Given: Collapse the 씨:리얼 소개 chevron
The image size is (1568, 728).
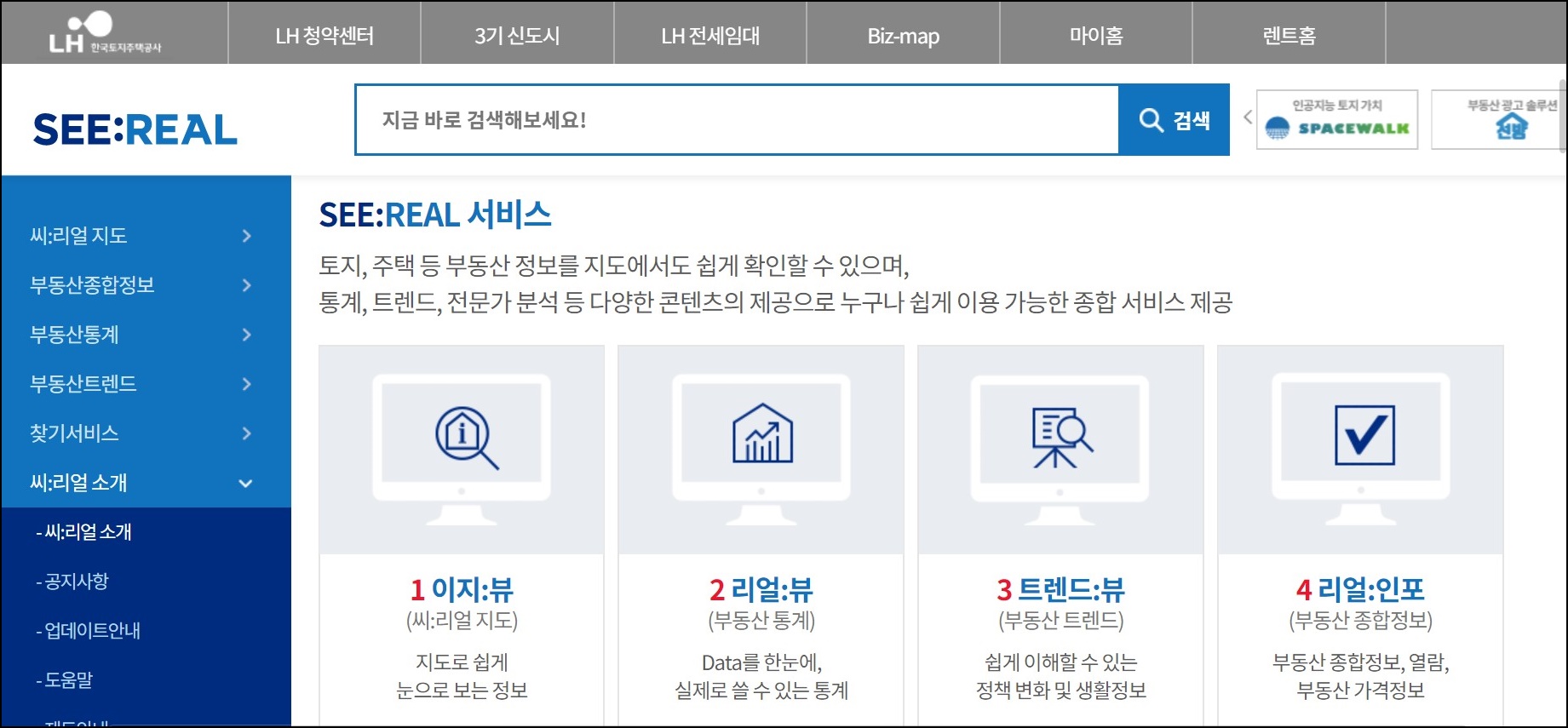Looking at the screenshot, I should tap(246, 483).
